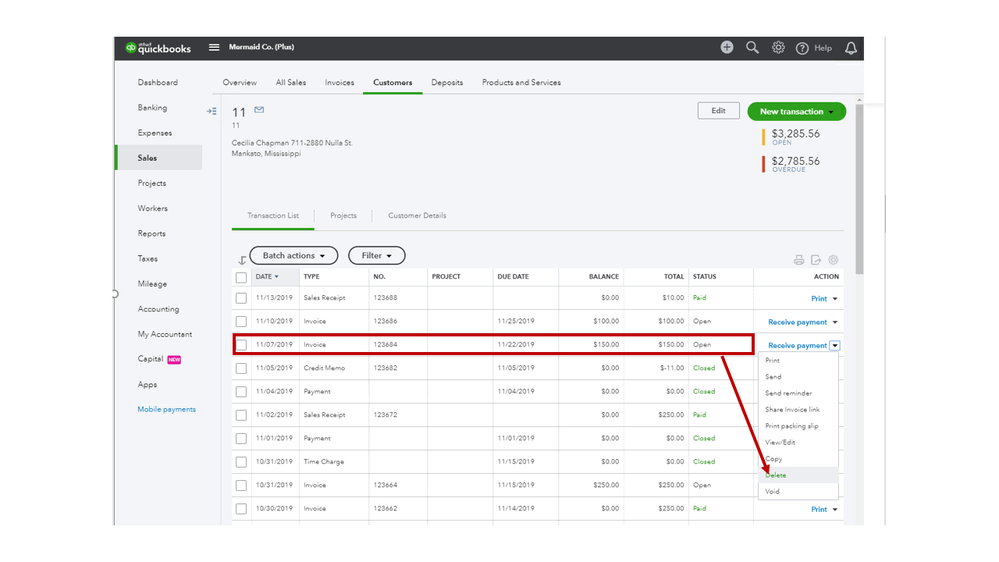Open Expenses in the left sidebar
The width and height of the screenshot is (999, 562).
pyautogui.click(x=155, y=133)
